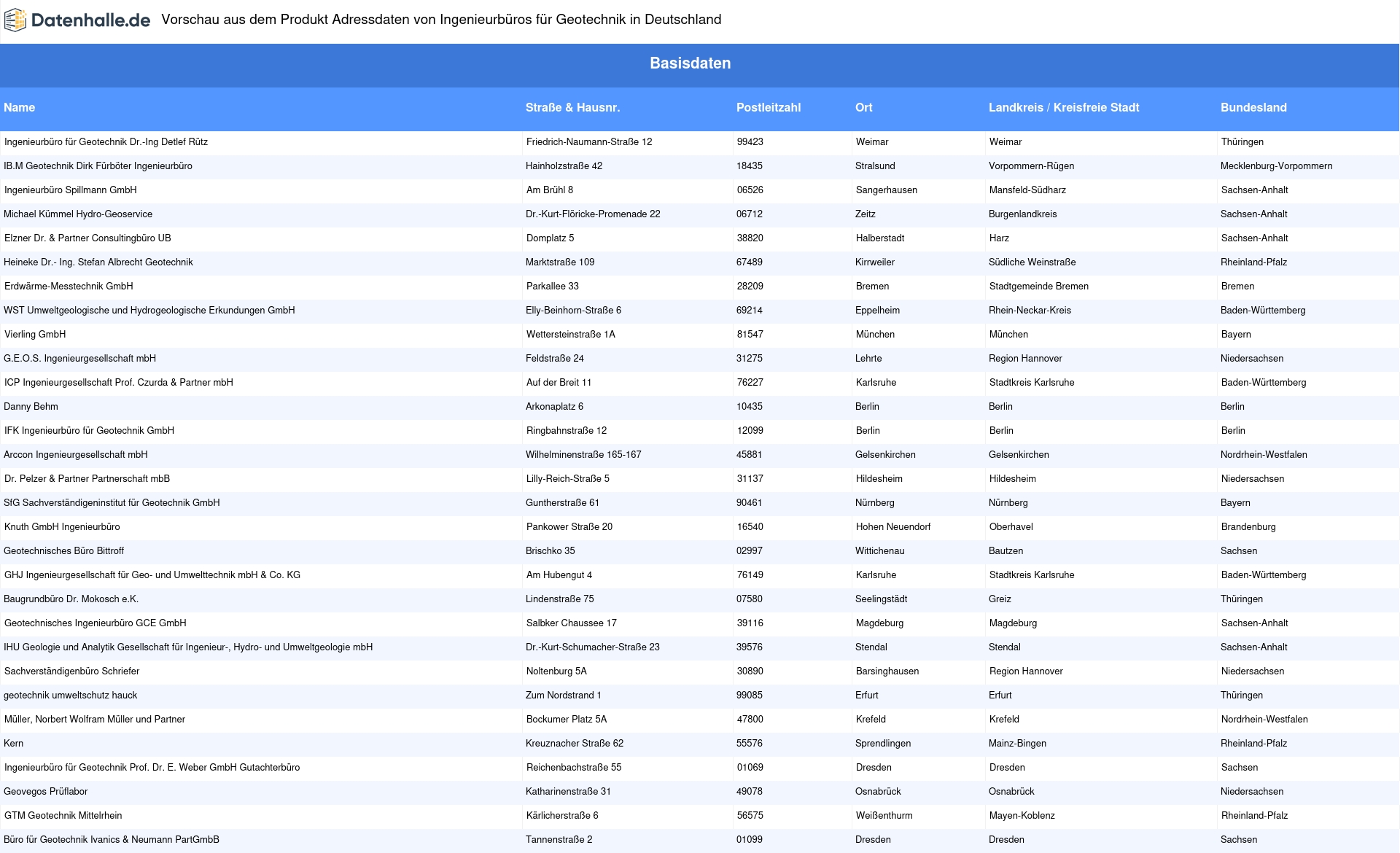This screenshot has height=853, width=1400.
Task: Click the Kern name cell
Action: click(13, 744)
